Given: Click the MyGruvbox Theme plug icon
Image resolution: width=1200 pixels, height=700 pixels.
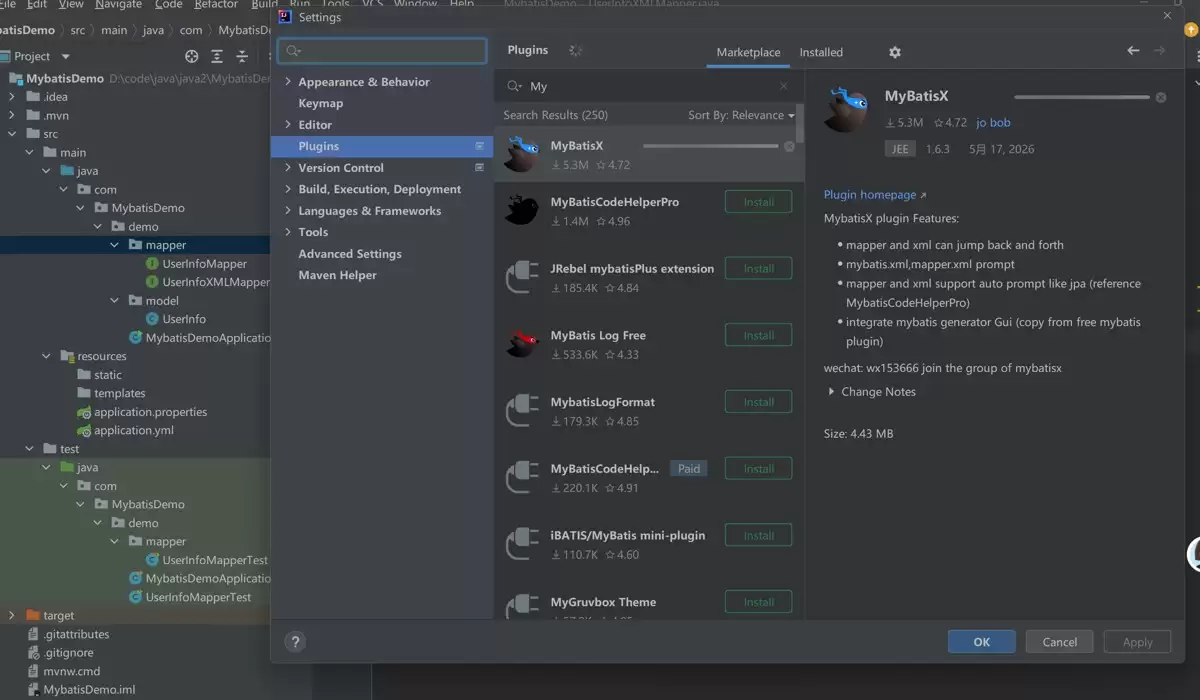Looking at the screenshot, I should click(x=522, y=606).
